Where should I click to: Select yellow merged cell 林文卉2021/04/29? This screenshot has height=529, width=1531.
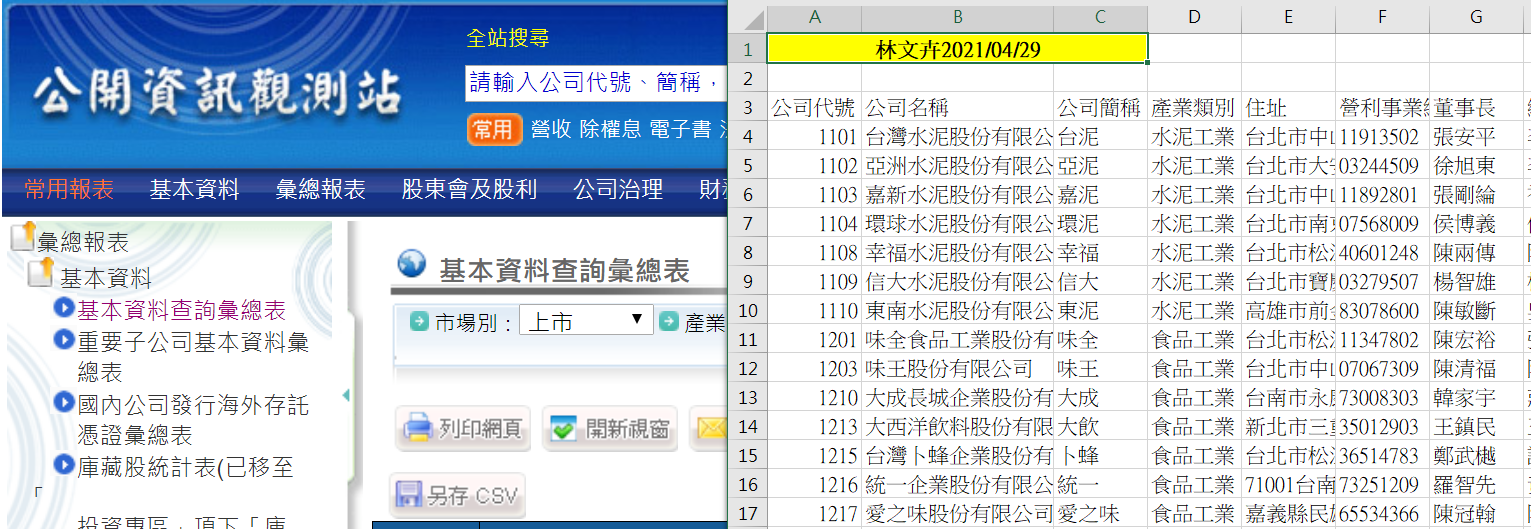pyautogui.click(x=958, y=48)
